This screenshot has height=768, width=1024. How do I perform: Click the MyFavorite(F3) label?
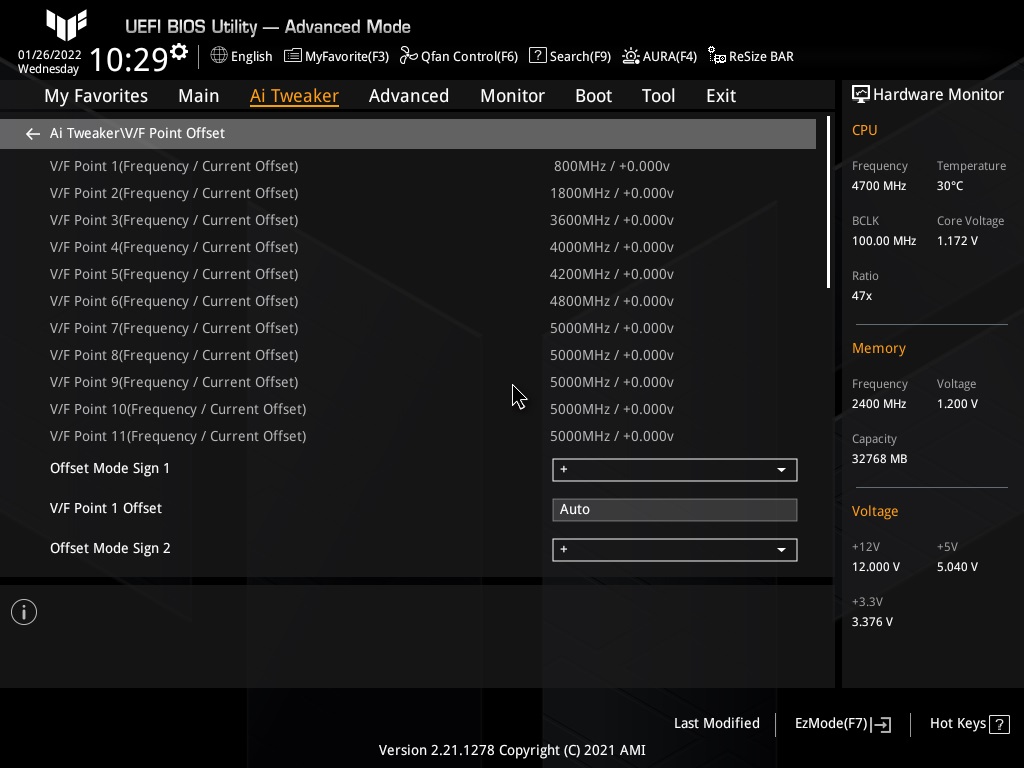click(x=347, y=56)
